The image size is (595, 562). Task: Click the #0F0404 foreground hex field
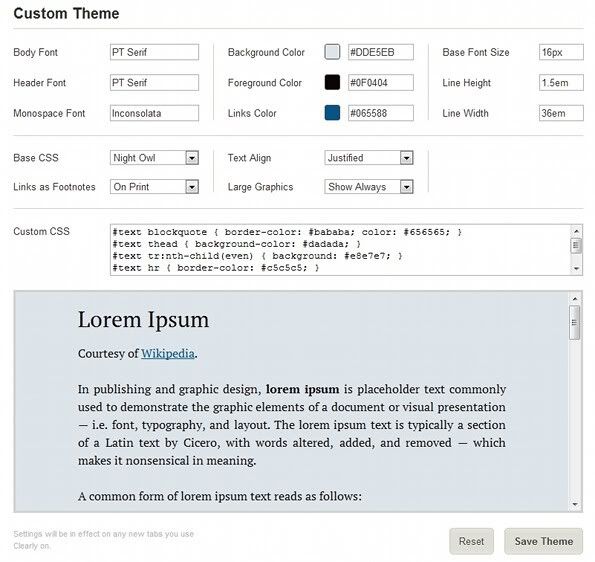[381, 83]
